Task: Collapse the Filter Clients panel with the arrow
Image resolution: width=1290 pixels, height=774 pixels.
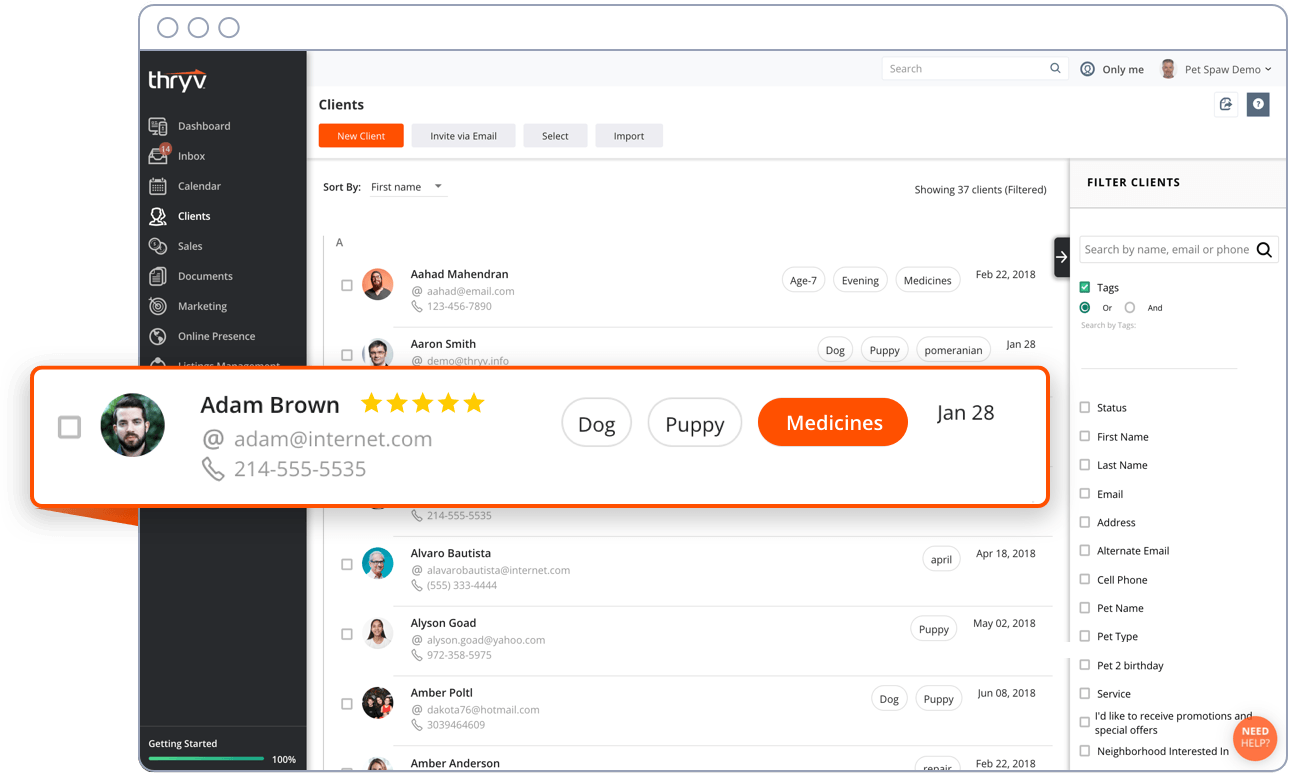Action: click(1061, 257)
